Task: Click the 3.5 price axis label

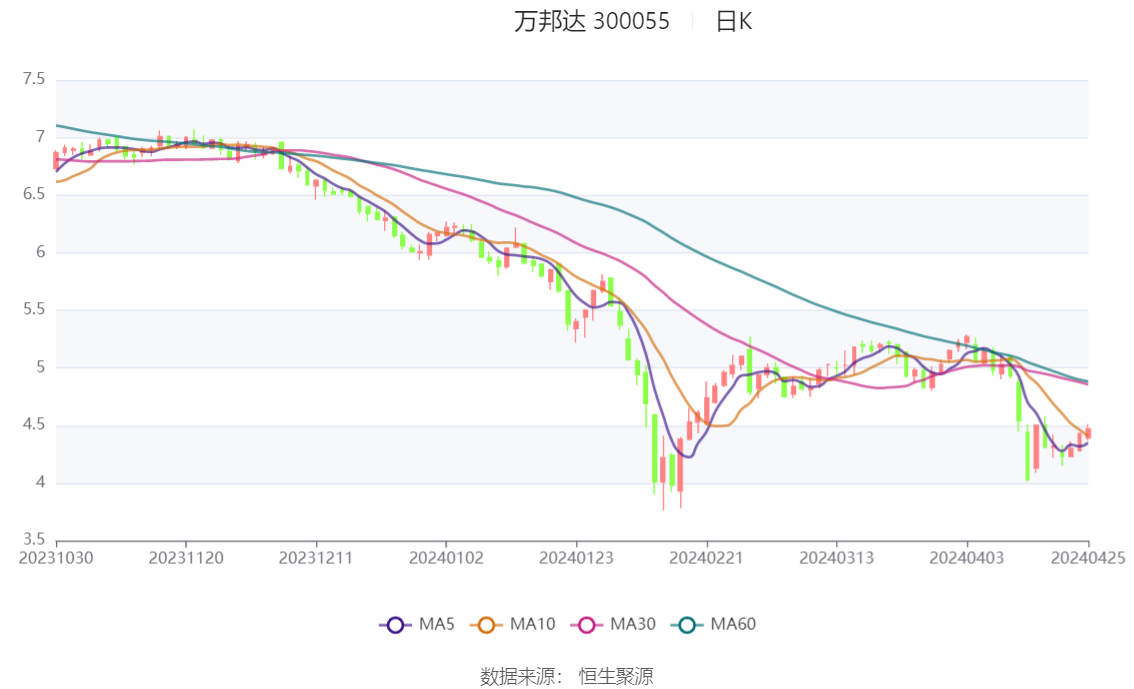Action: click(34, 539)
